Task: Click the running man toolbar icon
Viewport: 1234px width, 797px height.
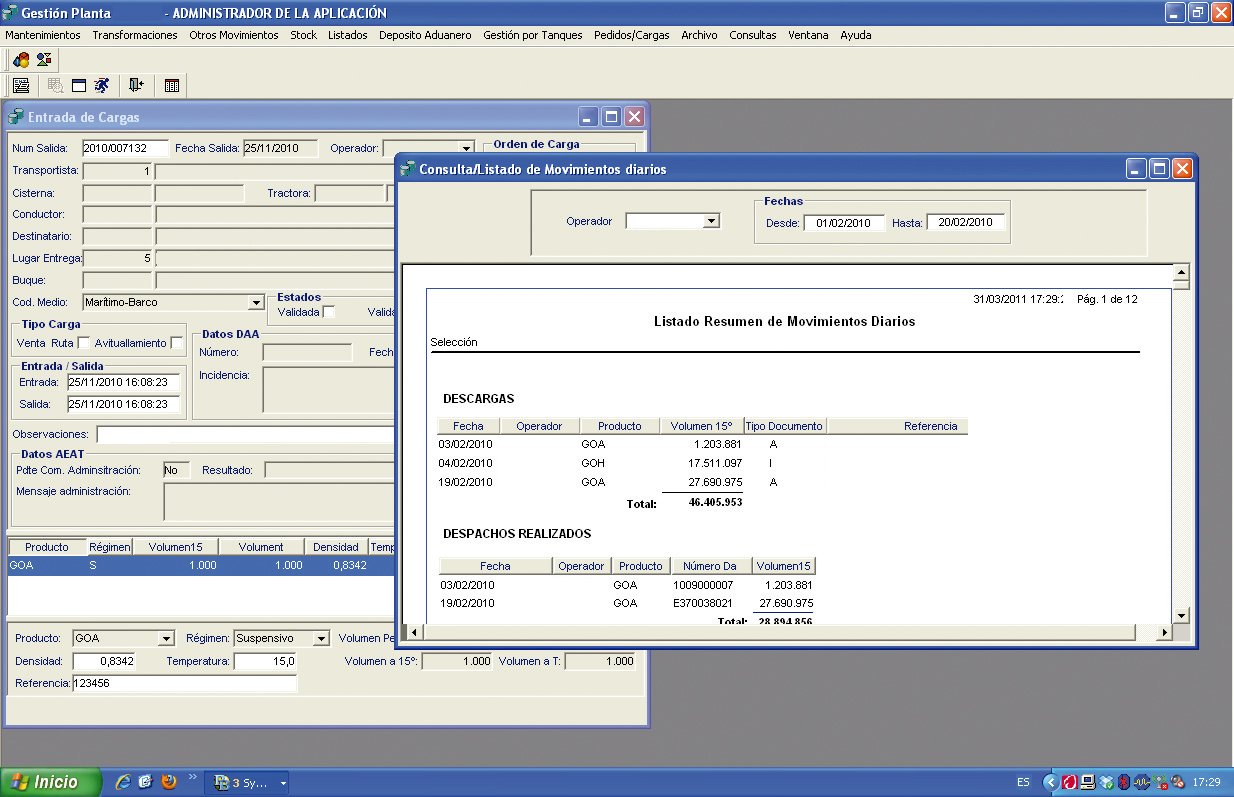Action: coord(102,86)
